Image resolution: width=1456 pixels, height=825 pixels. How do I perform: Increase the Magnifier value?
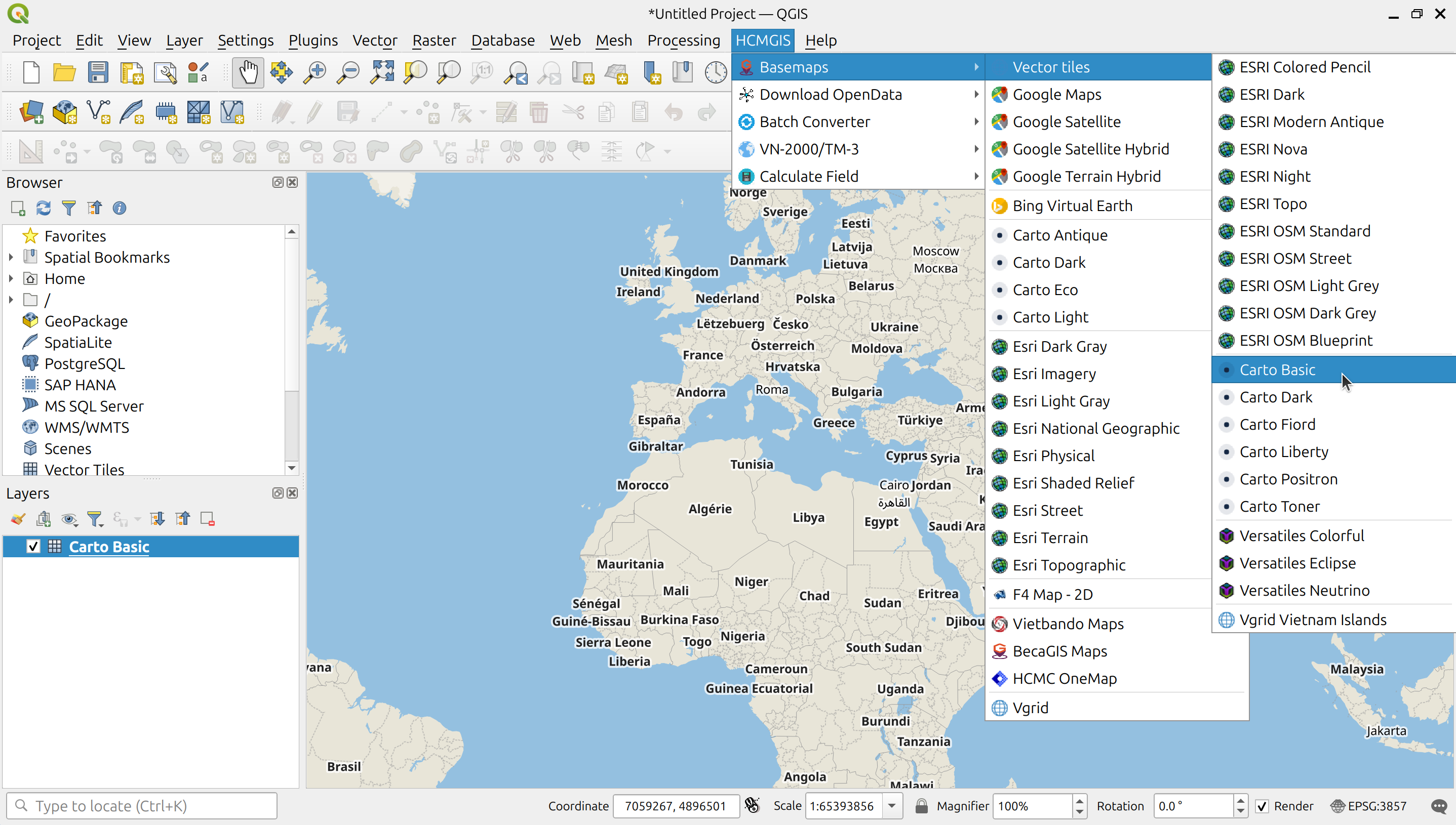pyautogui.click(x=1080, y=801)
